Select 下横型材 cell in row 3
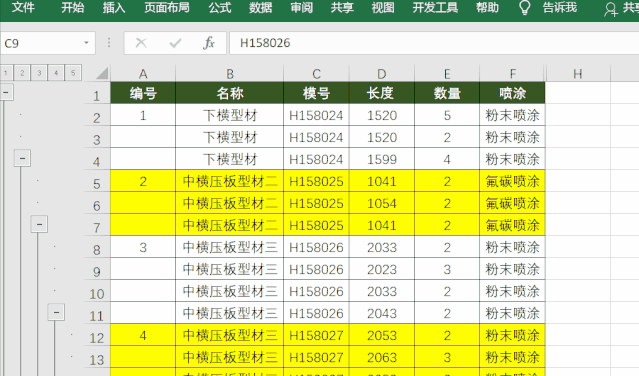 230,137
